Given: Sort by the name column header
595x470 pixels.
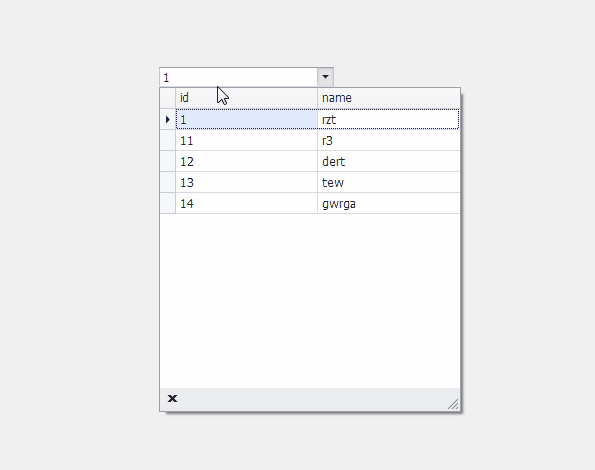Looking at the screenshot, I should tap(389, 98).
